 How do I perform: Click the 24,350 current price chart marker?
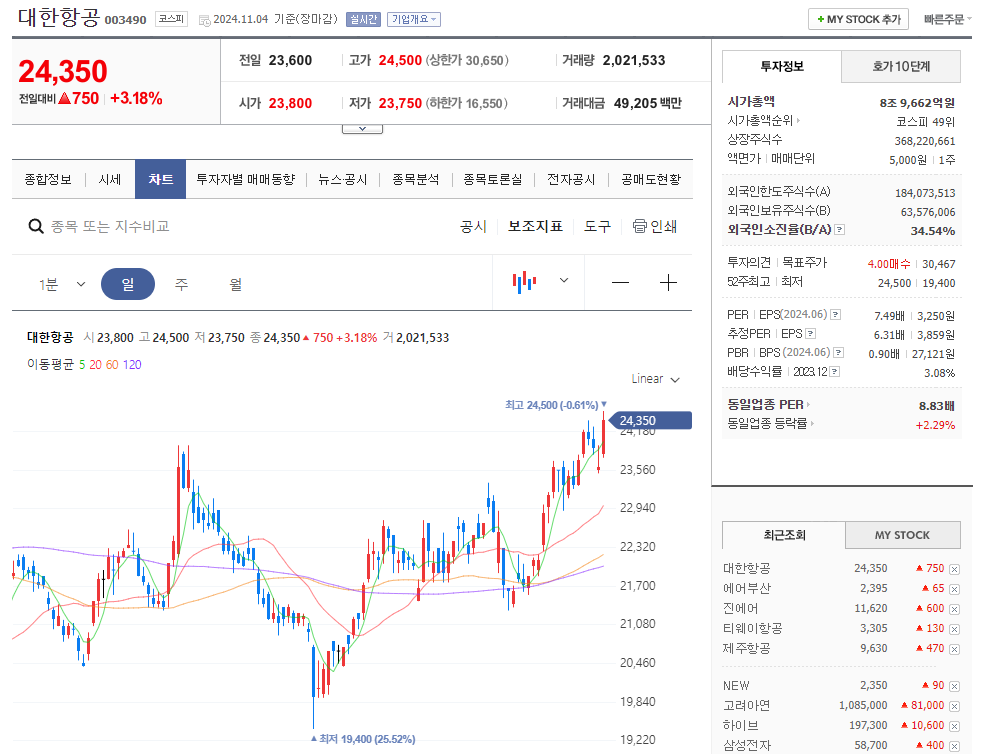click(650, 421)
